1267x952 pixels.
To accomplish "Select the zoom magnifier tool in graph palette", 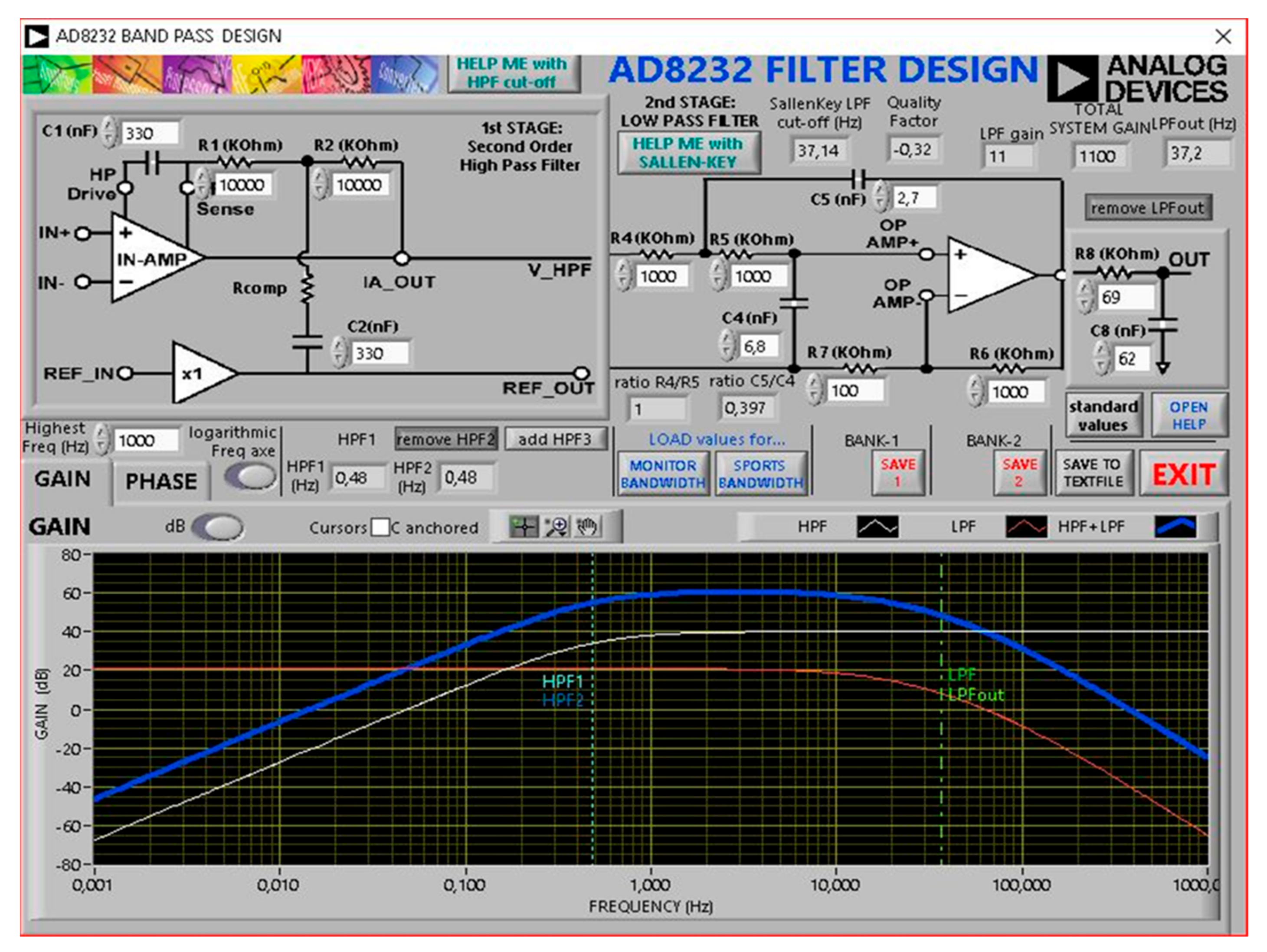I will 556,527.
